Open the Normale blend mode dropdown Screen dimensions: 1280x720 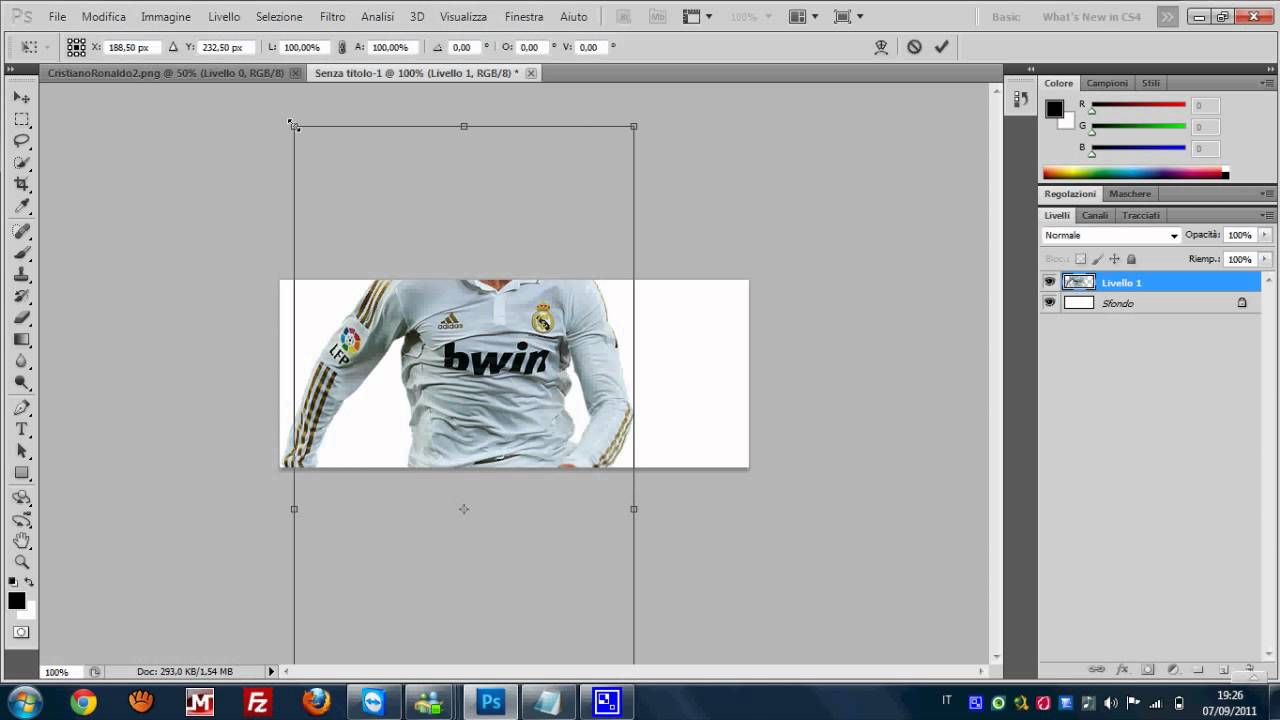[1110, 235]
